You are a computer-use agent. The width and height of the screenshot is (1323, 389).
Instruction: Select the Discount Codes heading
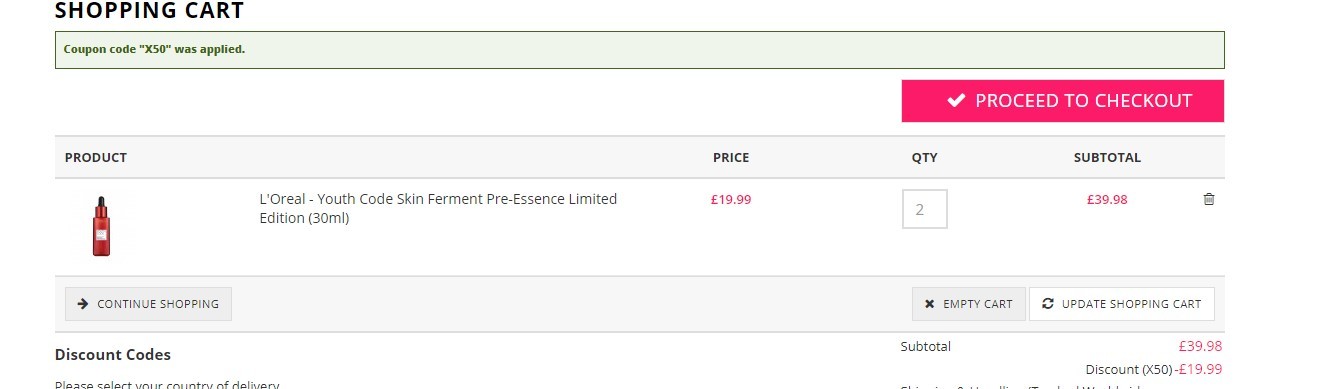[113, 354]
